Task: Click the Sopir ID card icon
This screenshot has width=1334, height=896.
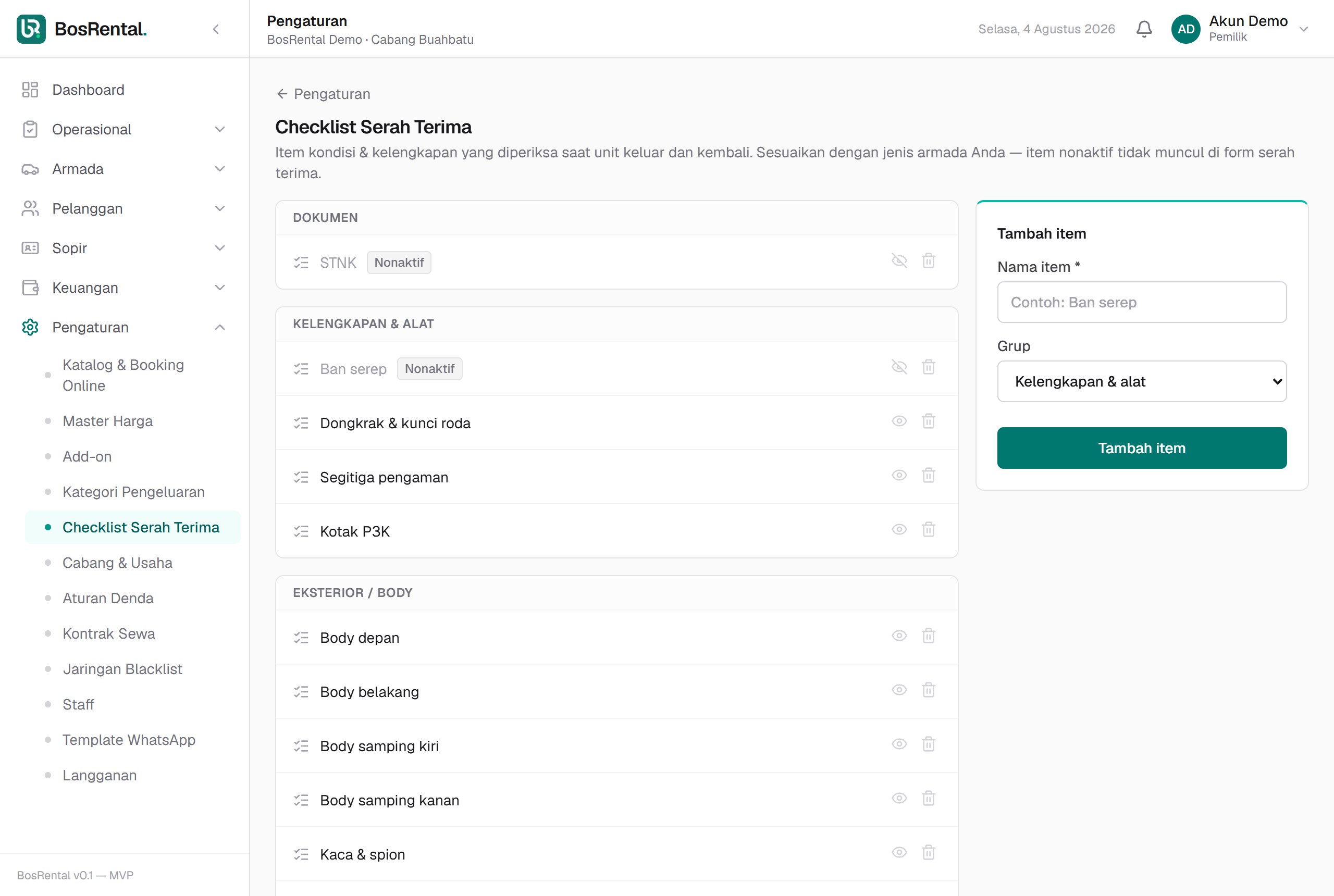Action: point(30,248)
